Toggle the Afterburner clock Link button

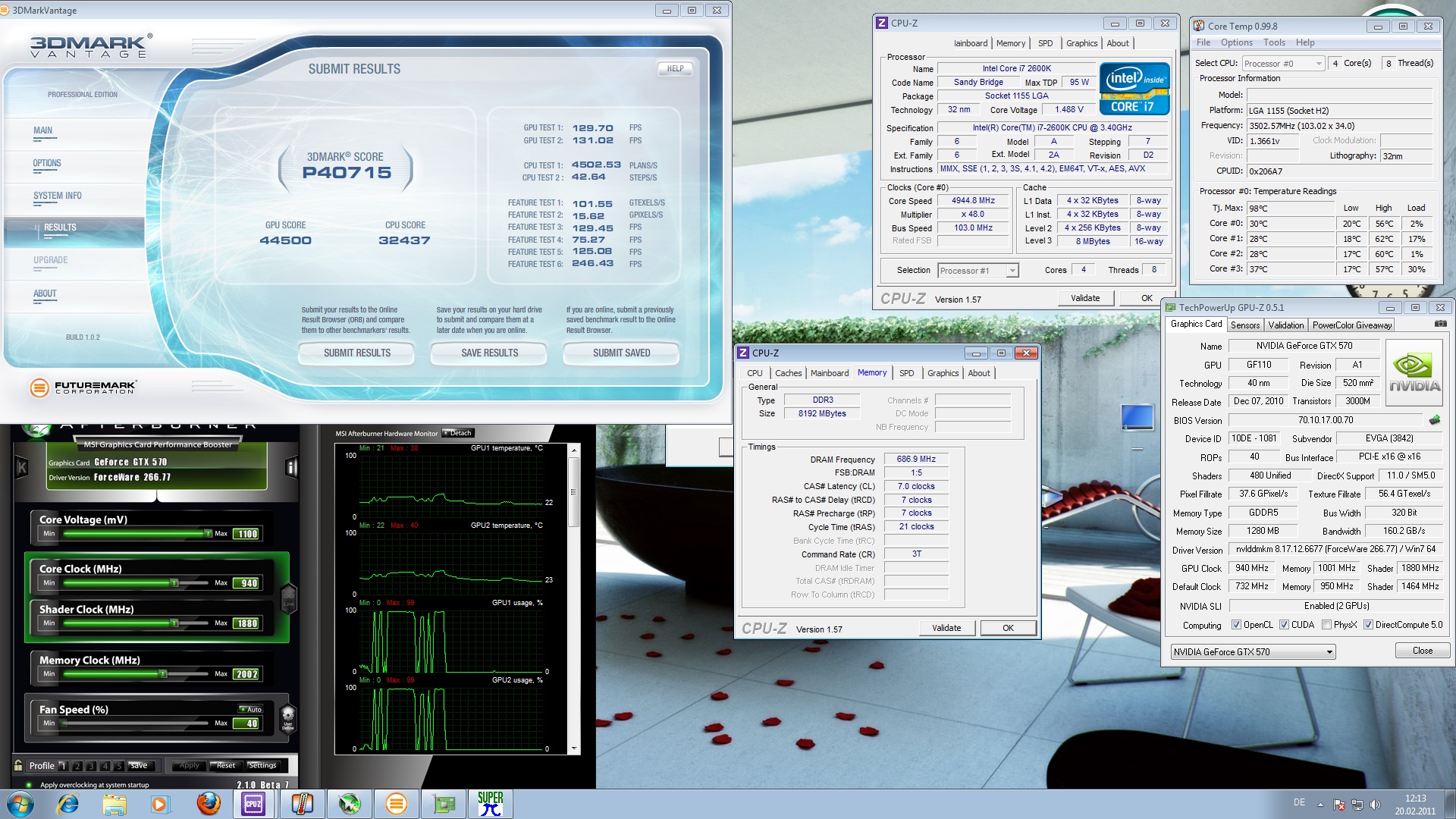[288, 598]
